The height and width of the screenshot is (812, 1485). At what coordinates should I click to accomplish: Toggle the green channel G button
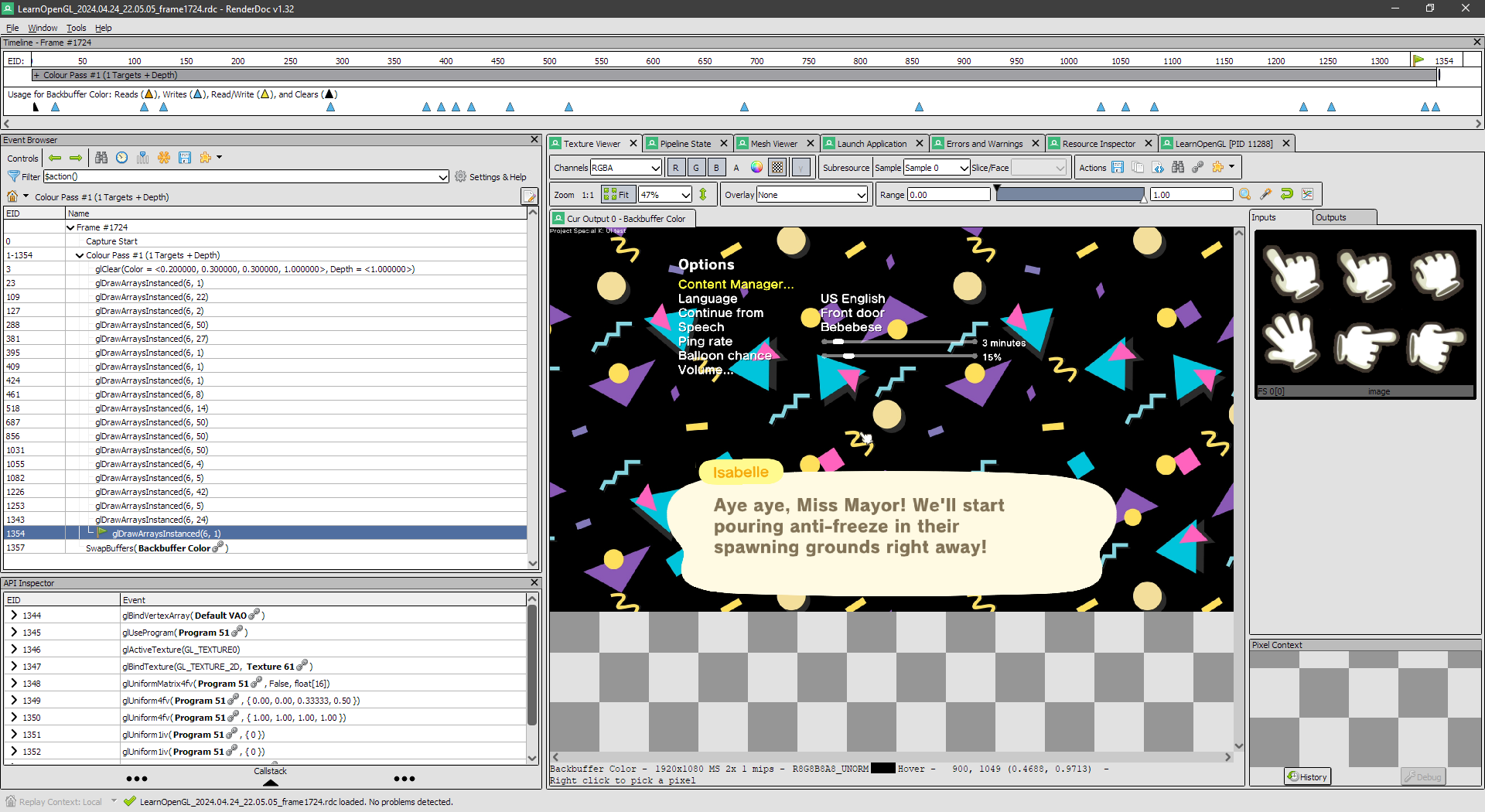[x=696, y=167]
